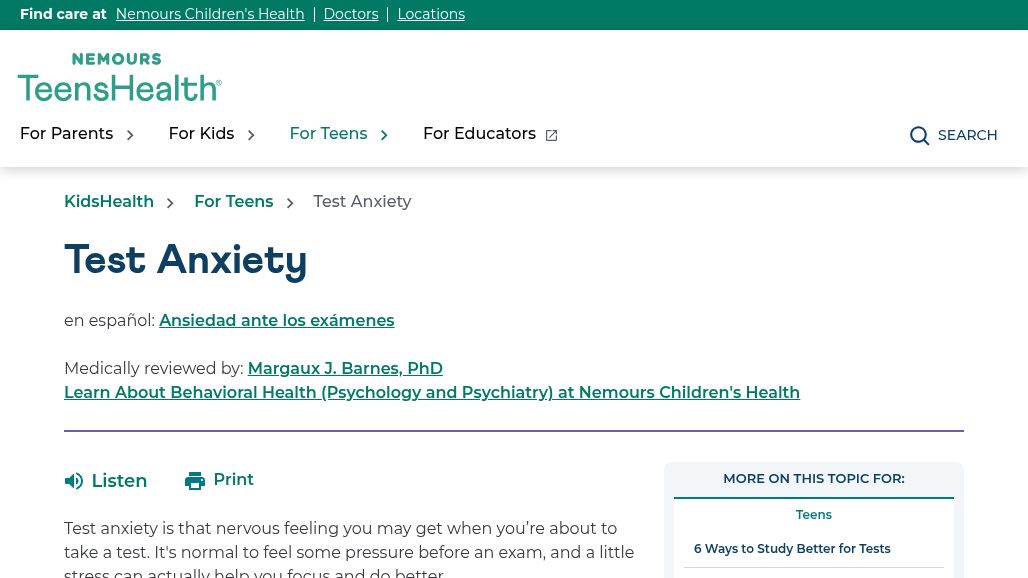The height and width of the screenshot is (578, 1028).
Task: Click the printer icon
Action: tap(195, 481)
